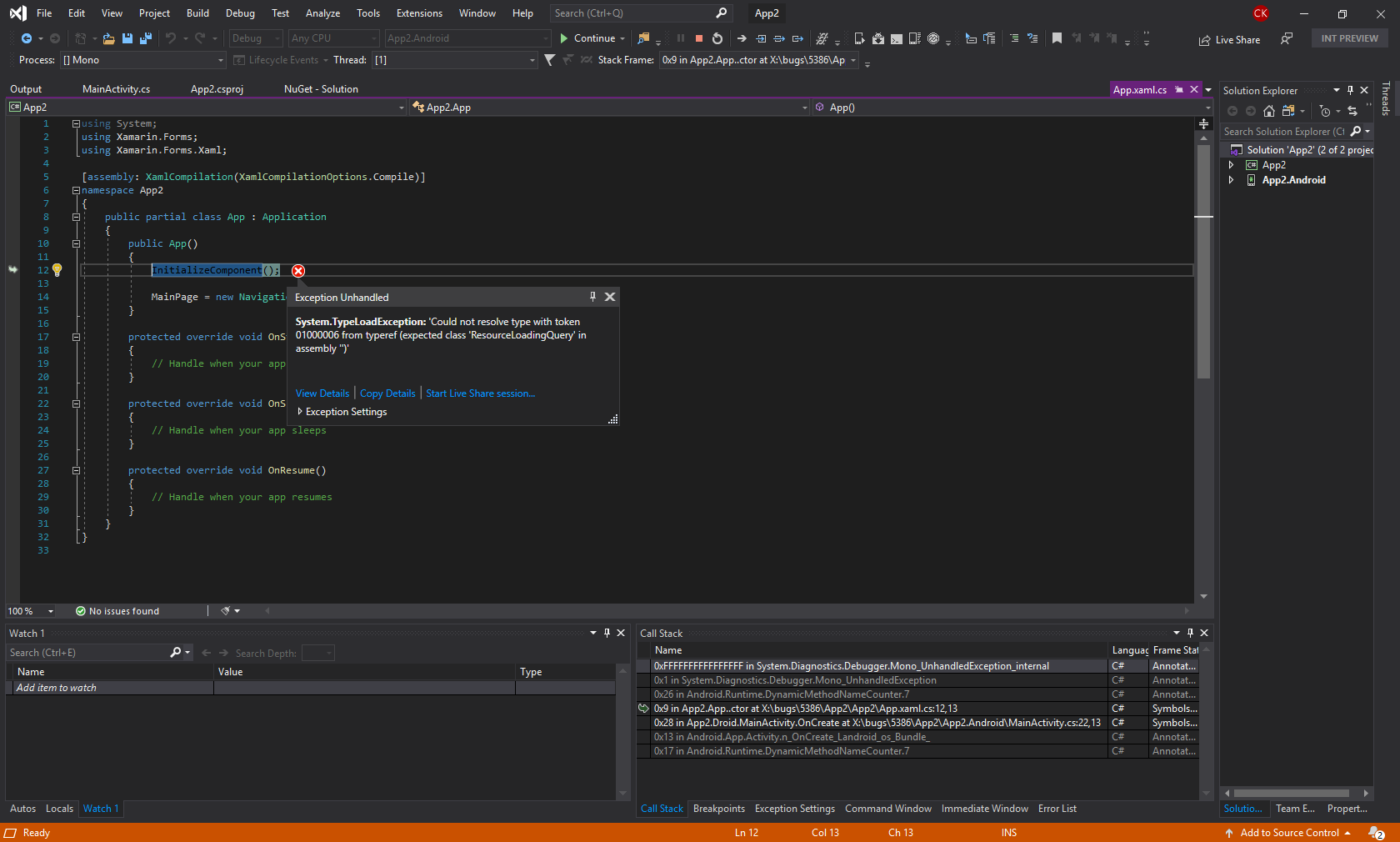Expand the App2 project node
The height and width of the screenshot is (842, 1400).
(1231, 165)
